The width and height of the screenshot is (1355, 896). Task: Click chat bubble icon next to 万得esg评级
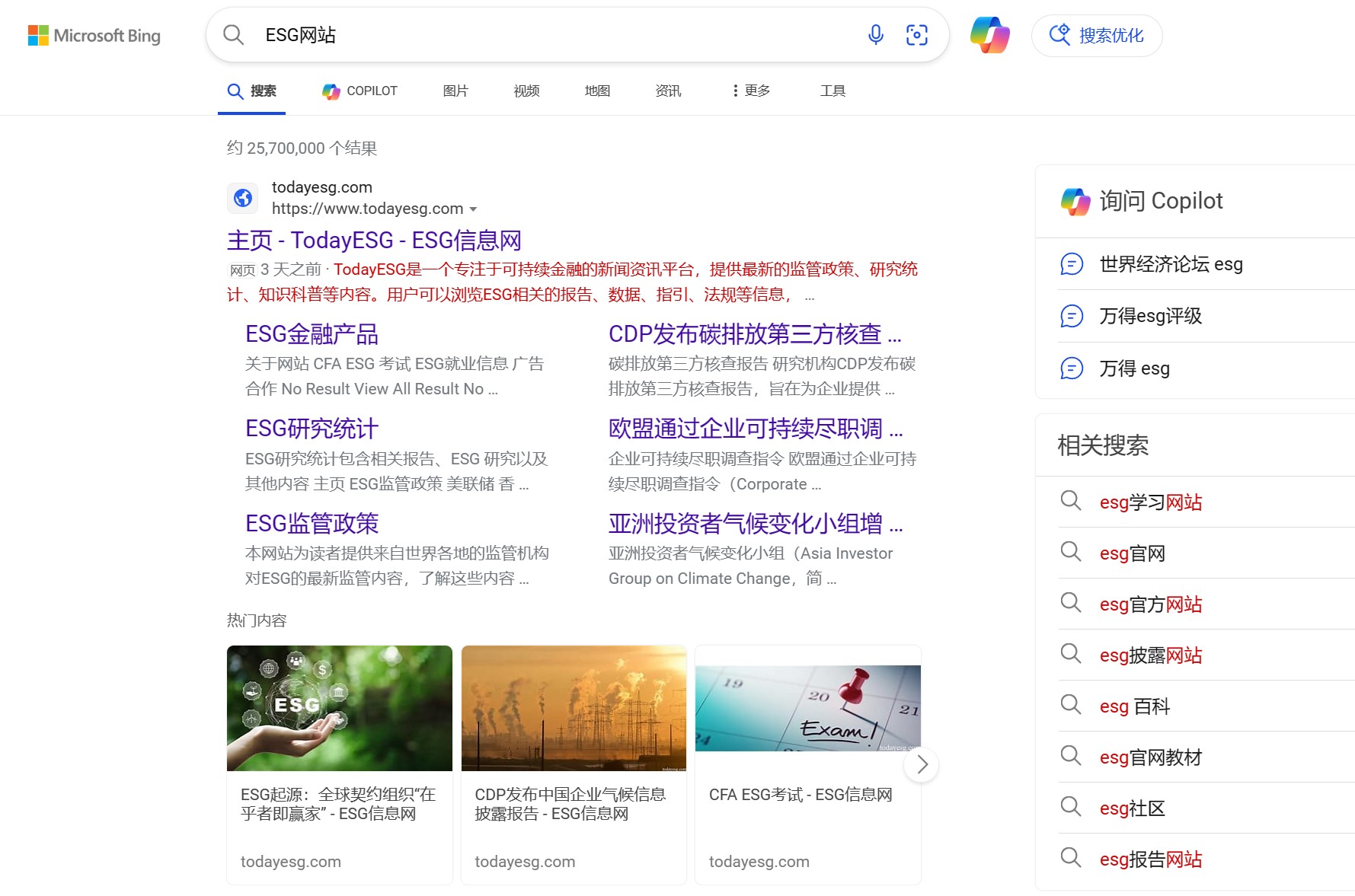1072,316
